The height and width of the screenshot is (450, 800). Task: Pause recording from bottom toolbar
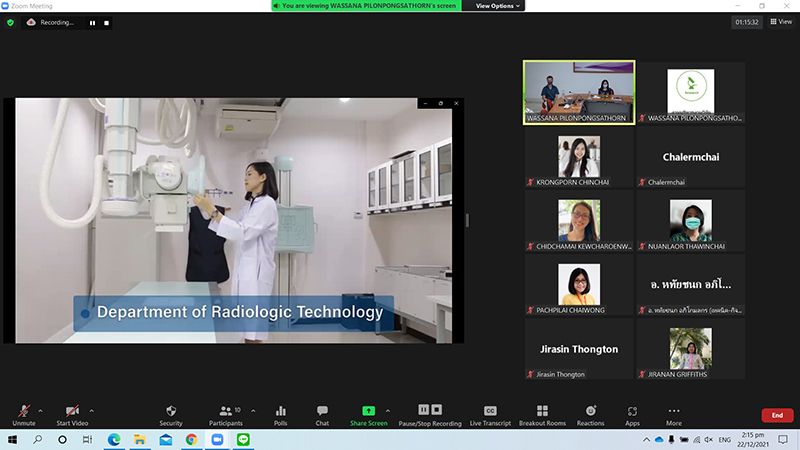tap(423, 410)
